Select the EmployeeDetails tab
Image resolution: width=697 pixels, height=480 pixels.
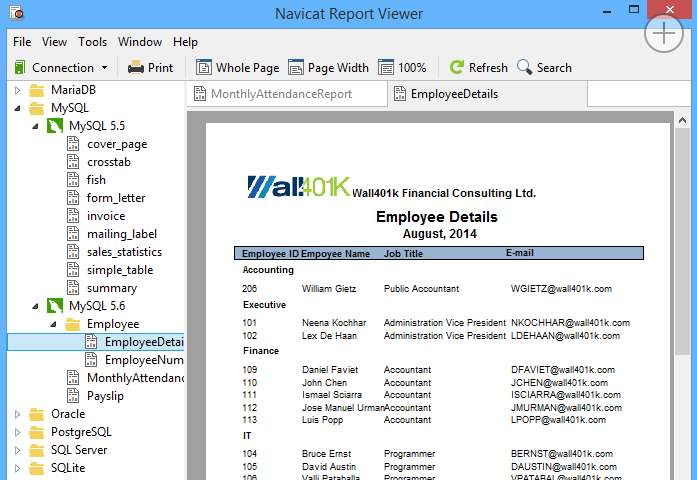click(488, 94)
